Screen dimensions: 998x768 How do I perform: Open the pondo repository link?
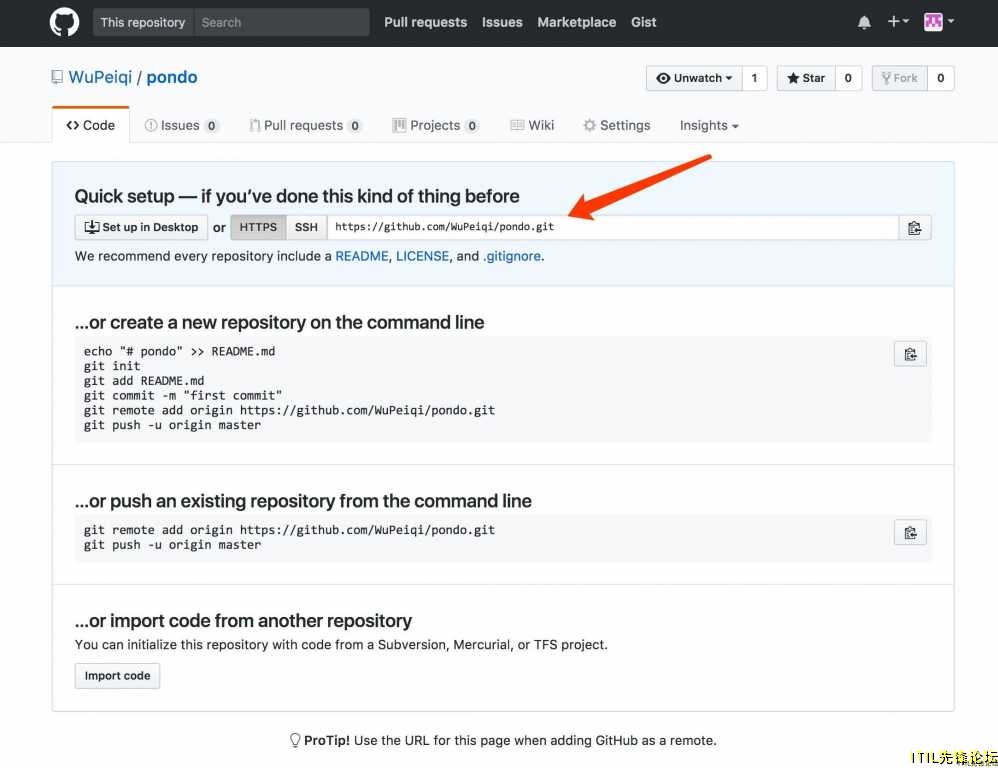(x=172, y=78)
